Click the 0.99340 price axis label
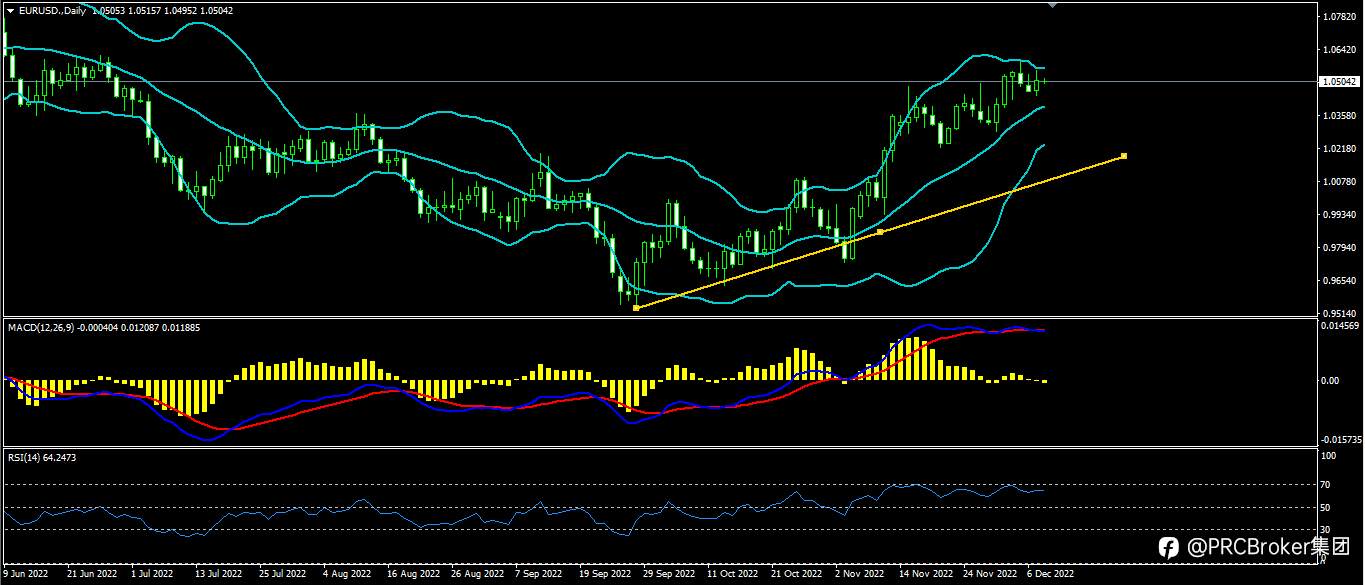The height and width of the screenshot is (585, 1365). point(1338,215)
